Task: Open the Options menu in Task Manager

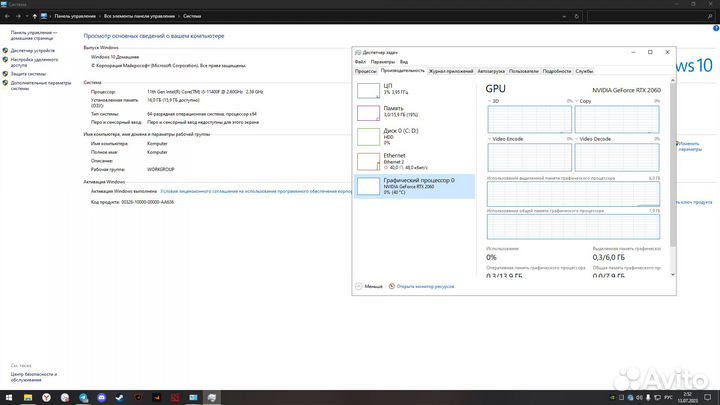Action: point(382,62)
